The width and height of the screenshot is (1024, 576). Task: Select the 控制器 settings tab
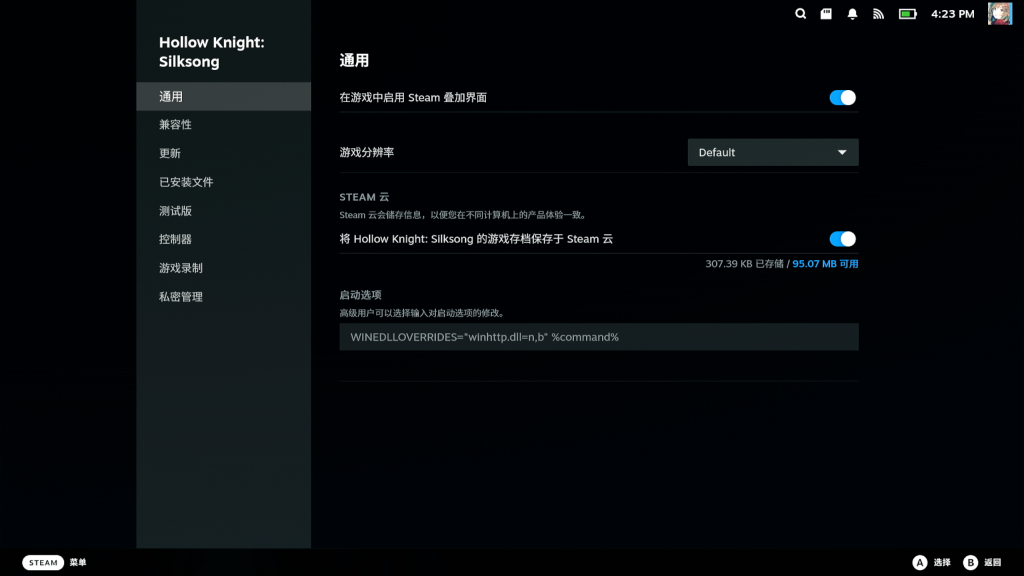tap(176, 239)
